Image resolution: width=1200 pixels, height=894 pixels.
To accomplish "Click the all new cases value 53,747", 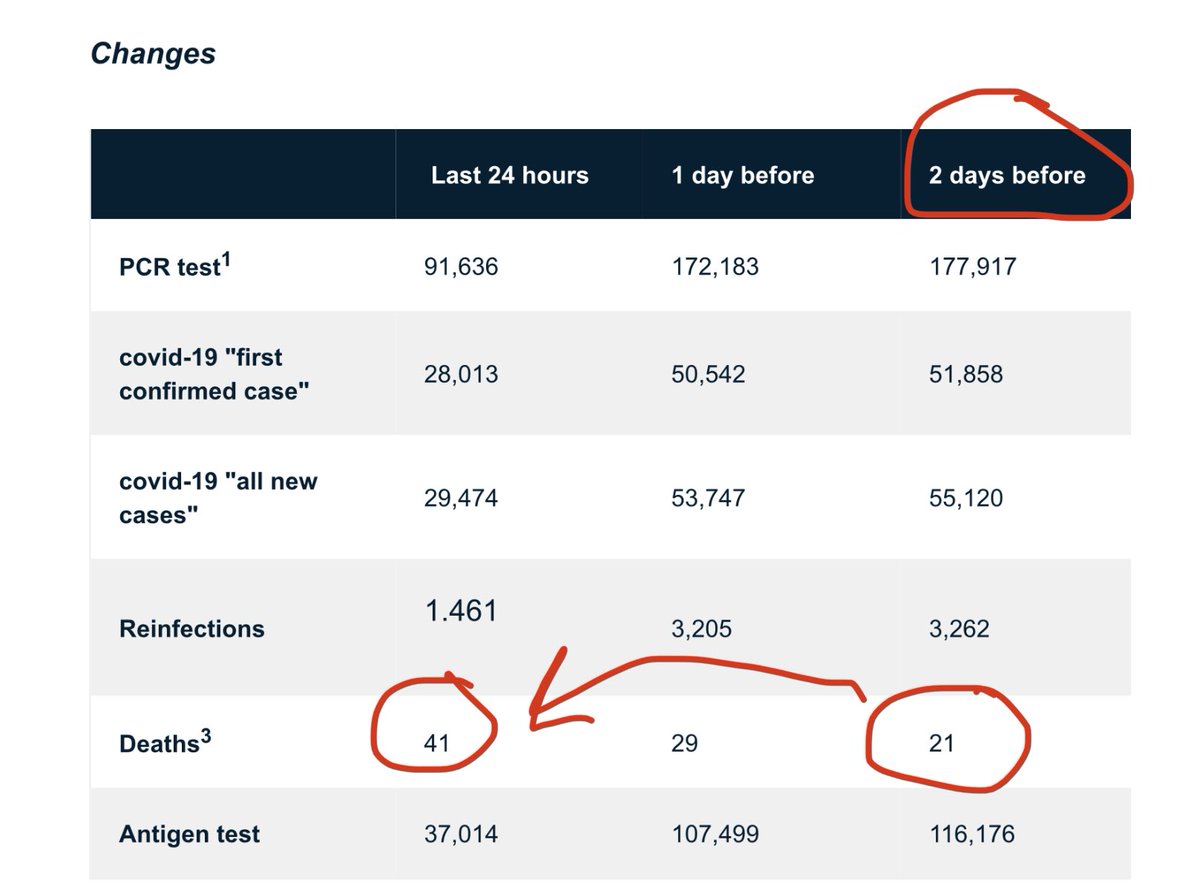I will [708, 497].
